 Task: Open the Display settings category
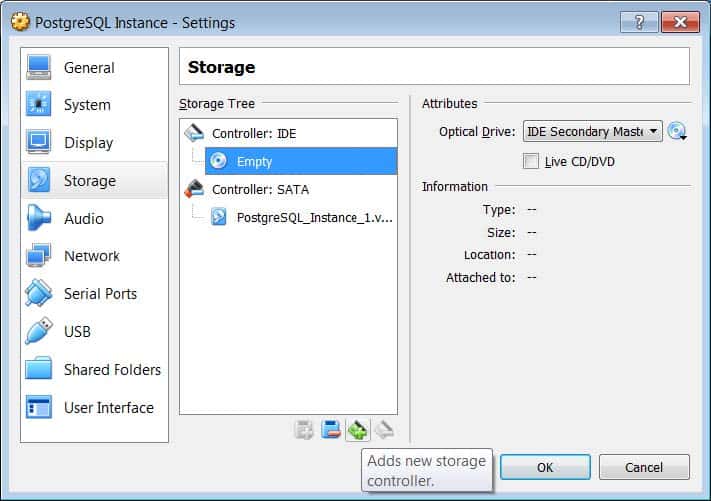click(x=95, y=142)
